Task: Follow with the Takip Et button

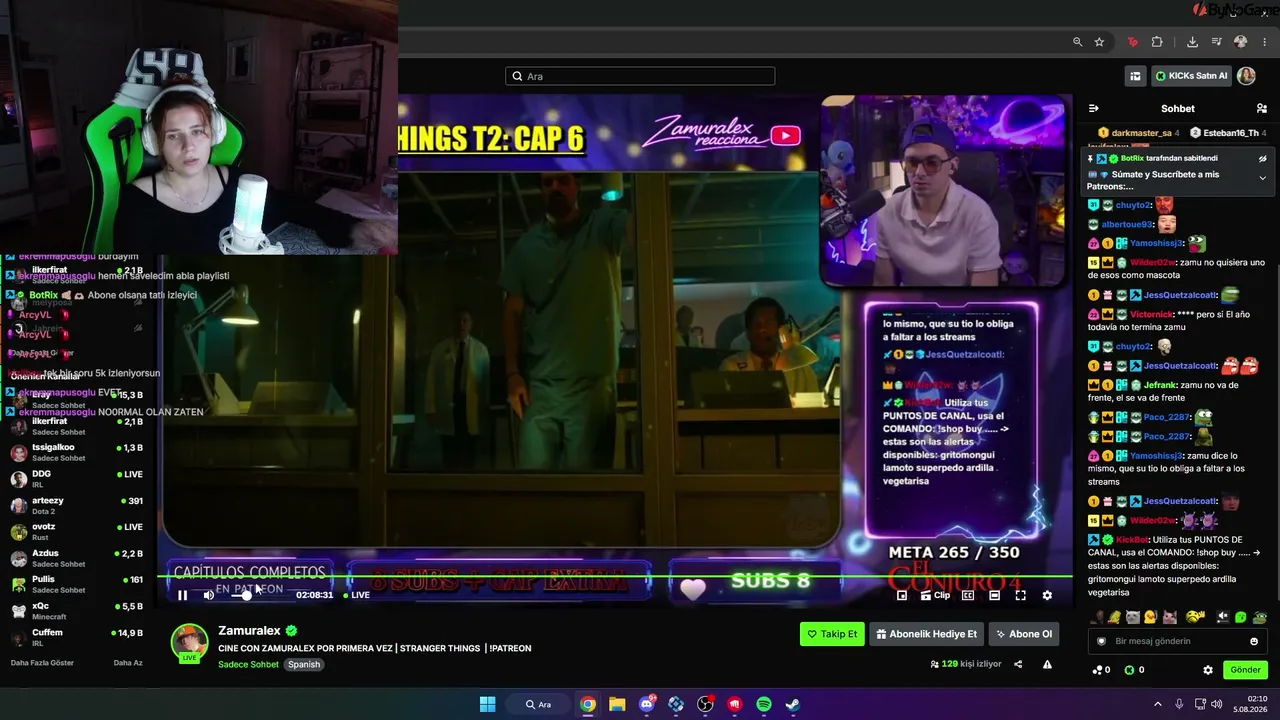Action: pos(832,634)
